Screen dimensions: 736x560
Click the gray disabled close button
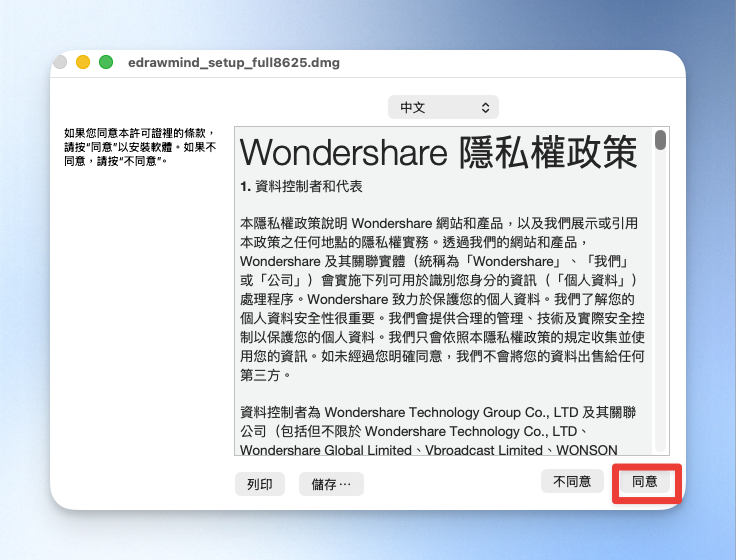pos(60,62)
